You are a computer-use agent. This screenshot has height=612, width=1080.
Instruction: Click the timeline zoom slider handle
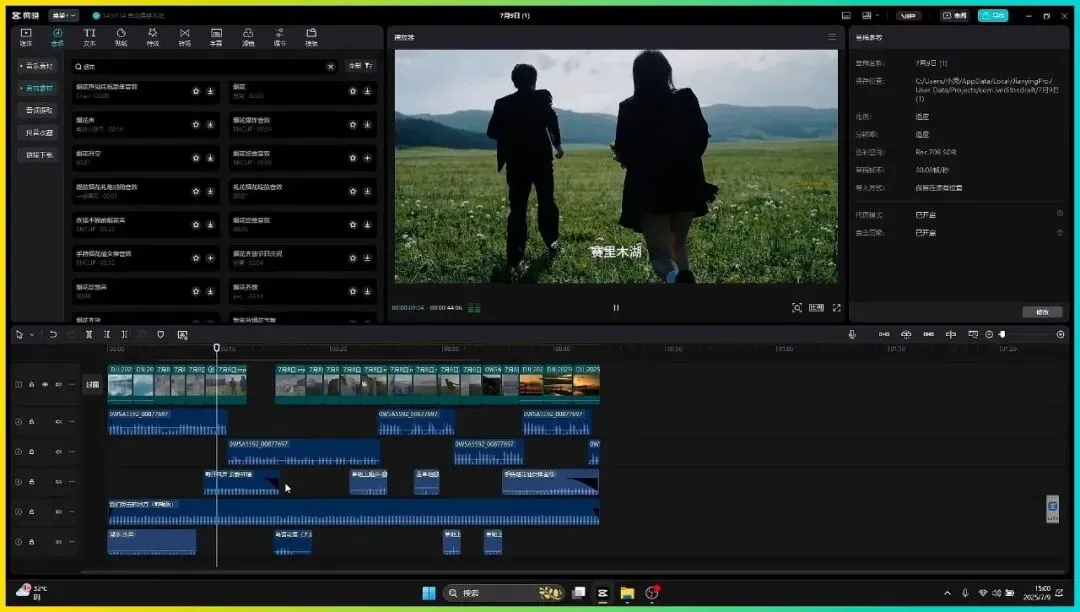click(x=1002, y=334)
